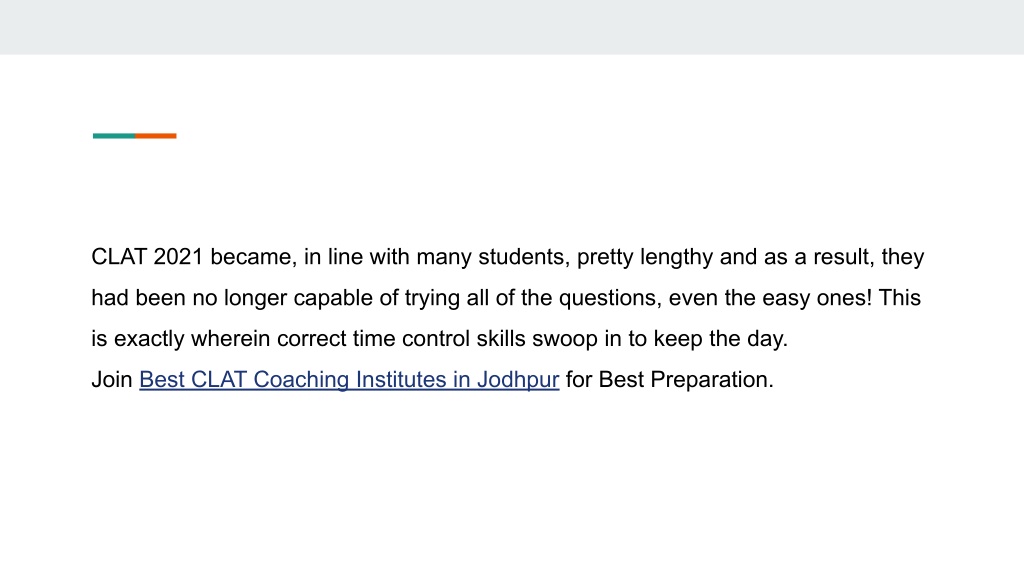This screenshot has width=1024, height=576.
Task: Click the word "exactly" in the third line
Action: pyautogui.click(x=149, y=340)
